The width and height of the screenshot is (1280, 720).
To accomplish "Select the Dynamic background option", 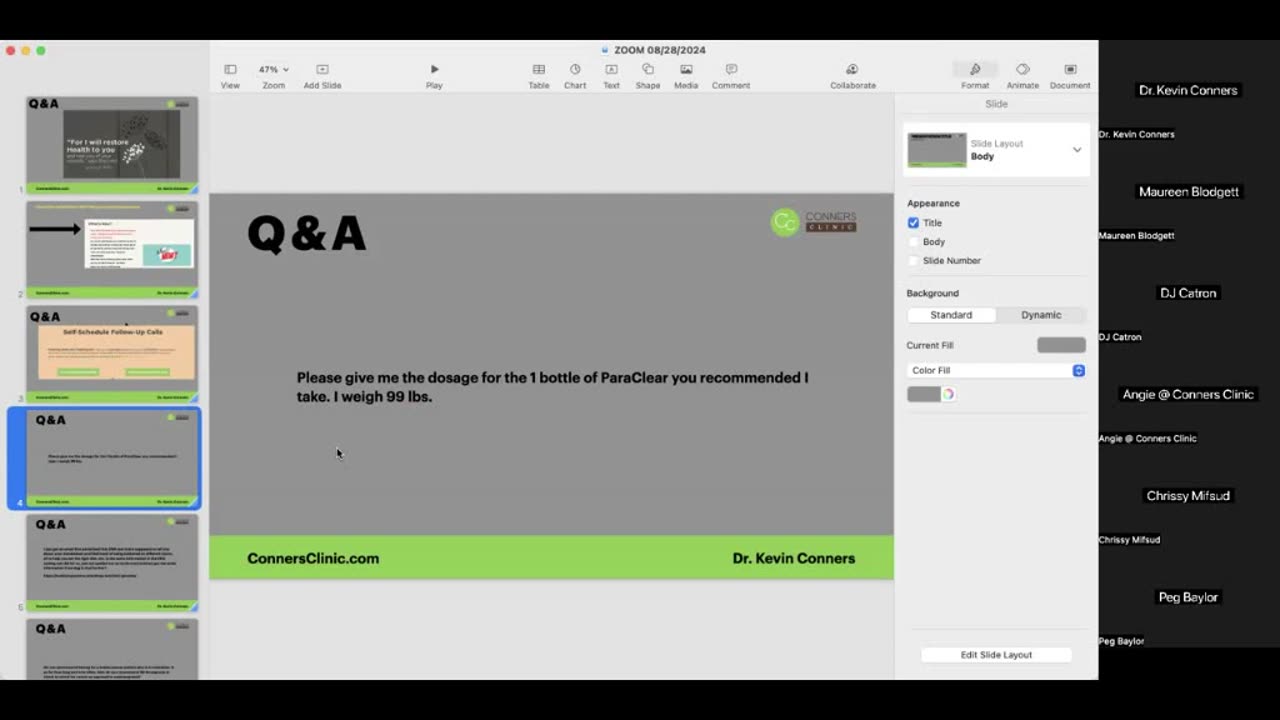I will [1041, 315].
